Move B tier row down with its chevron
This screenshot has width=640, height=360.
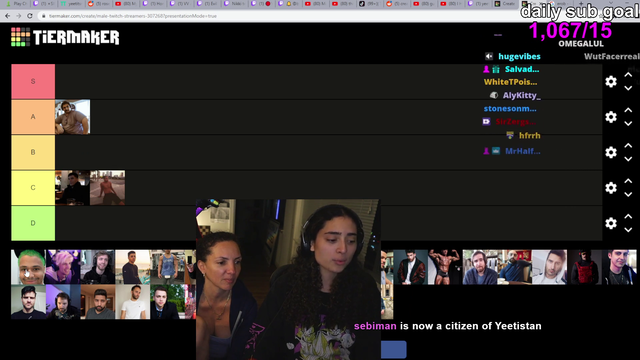point(628,159)
